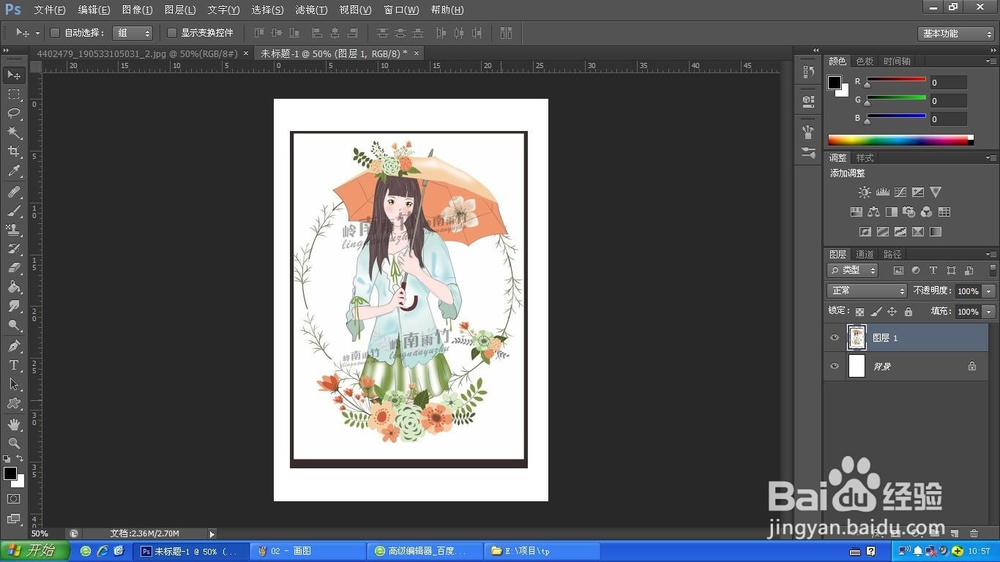Open the status bar info arrow
This screenshot has width=1000, height=562.
pos(212,534)
